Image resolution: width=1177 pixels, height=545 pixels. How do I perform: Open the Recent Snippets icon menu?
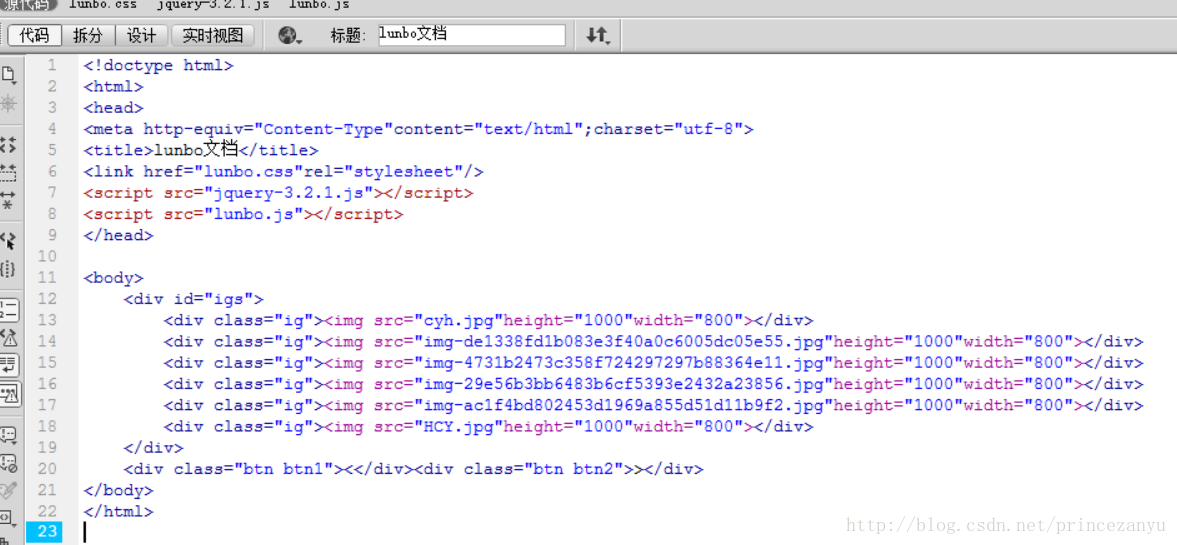(9, 518)
